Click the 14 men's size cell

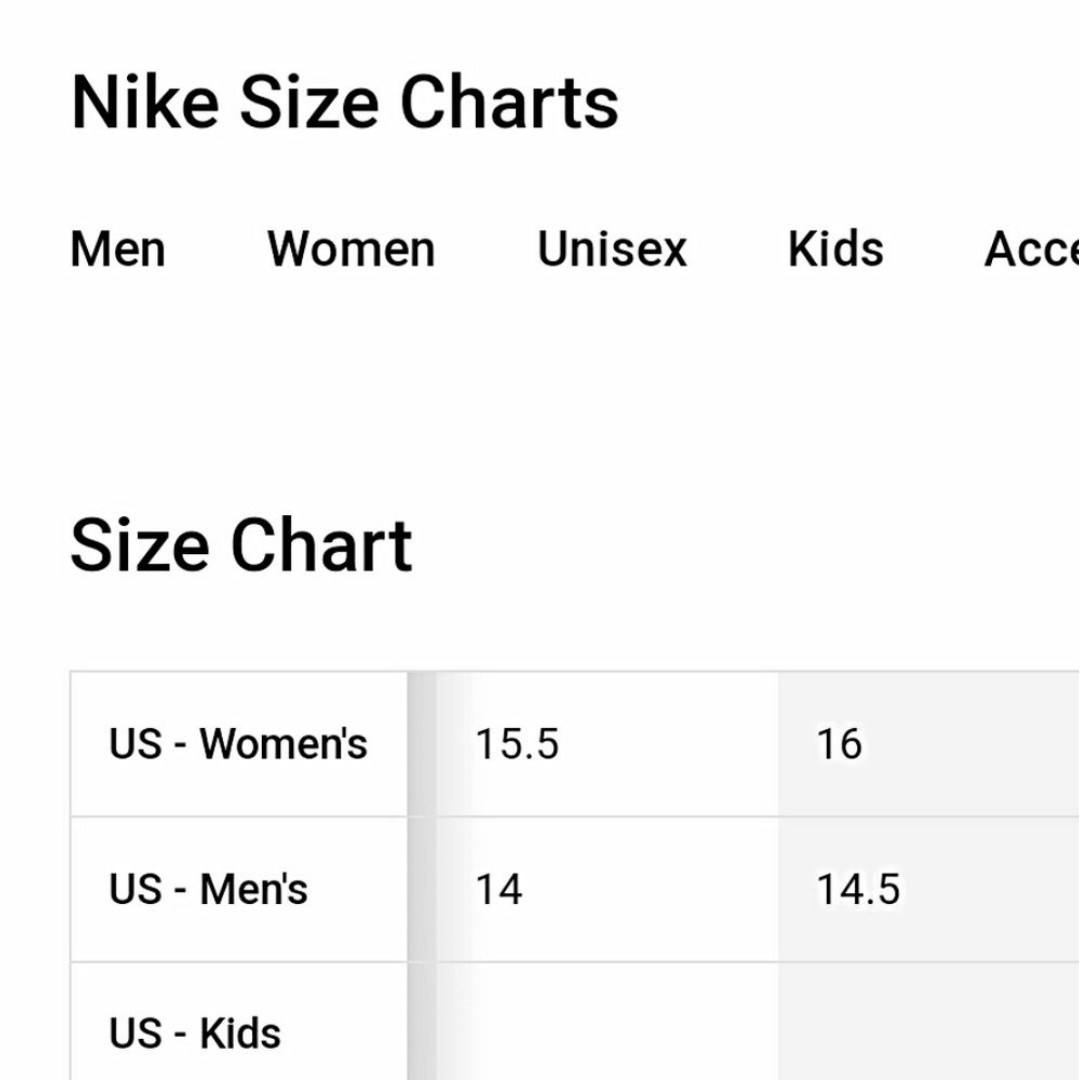pos(608,889)
